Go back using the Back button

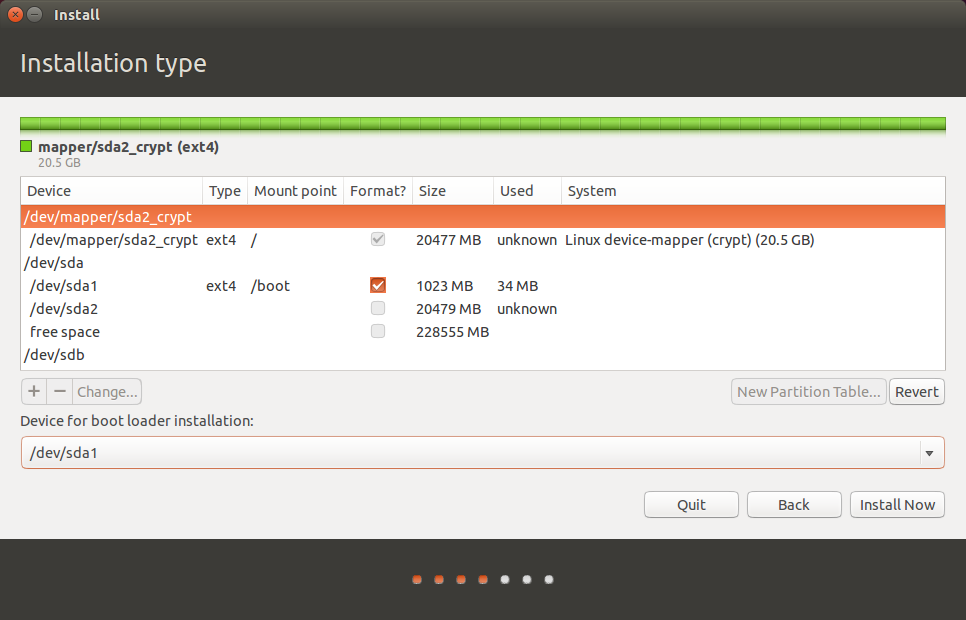point(793,505)
